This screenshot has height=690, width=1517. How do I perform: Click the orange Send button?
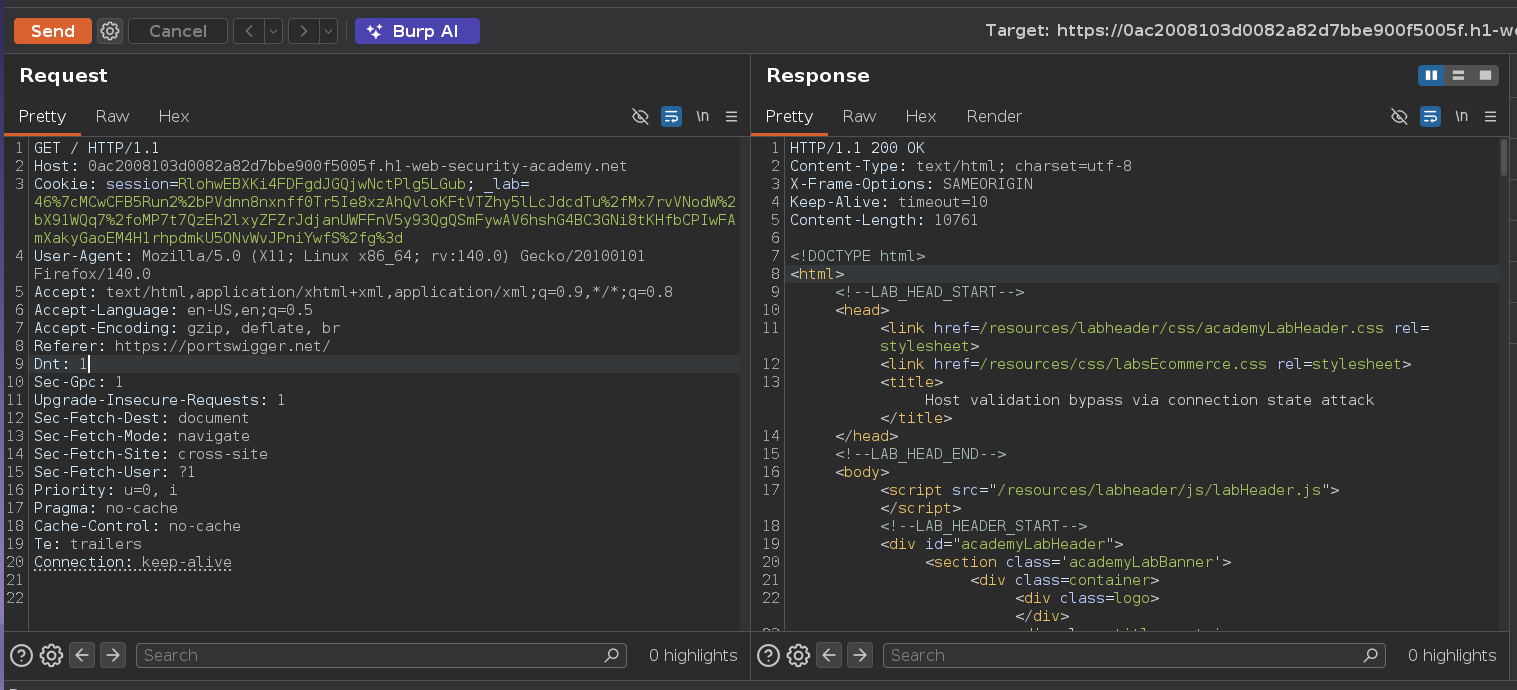point(53,31)
